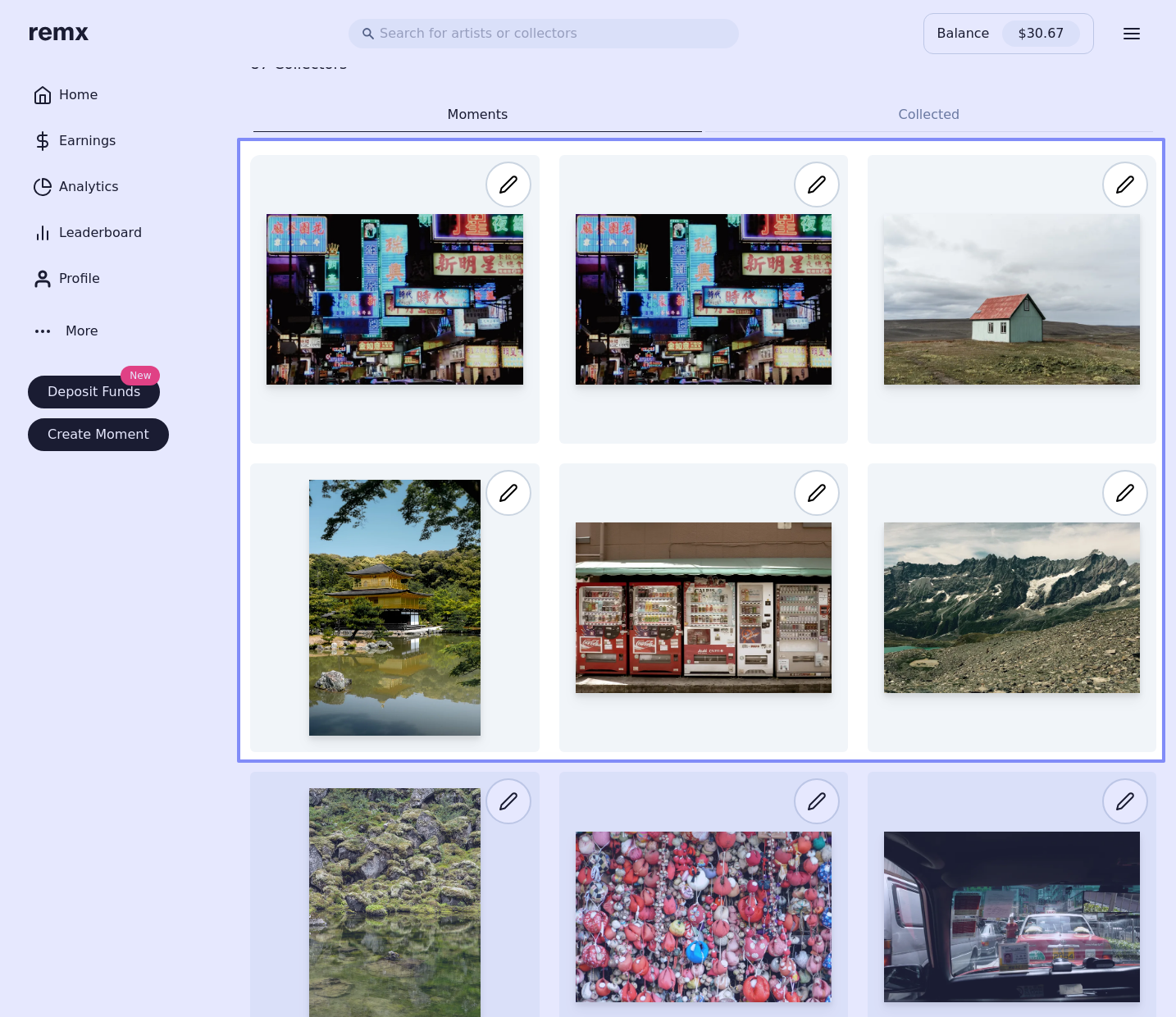Edit the mossy rocks moment
The image size is (1176, 1017).
(508, 801)
